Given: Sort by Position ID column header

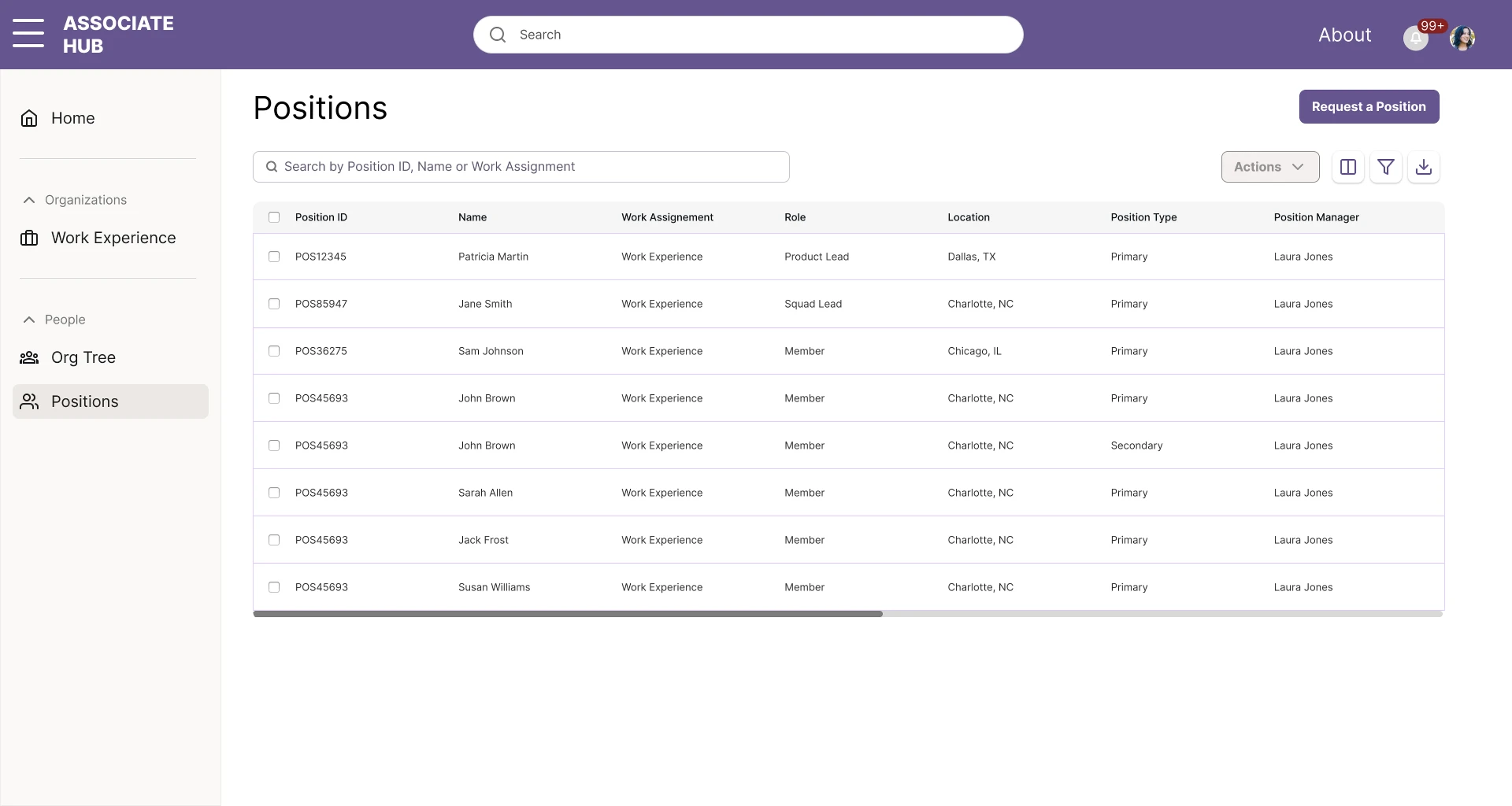Looking at the screenshot, I should point(321,217).
